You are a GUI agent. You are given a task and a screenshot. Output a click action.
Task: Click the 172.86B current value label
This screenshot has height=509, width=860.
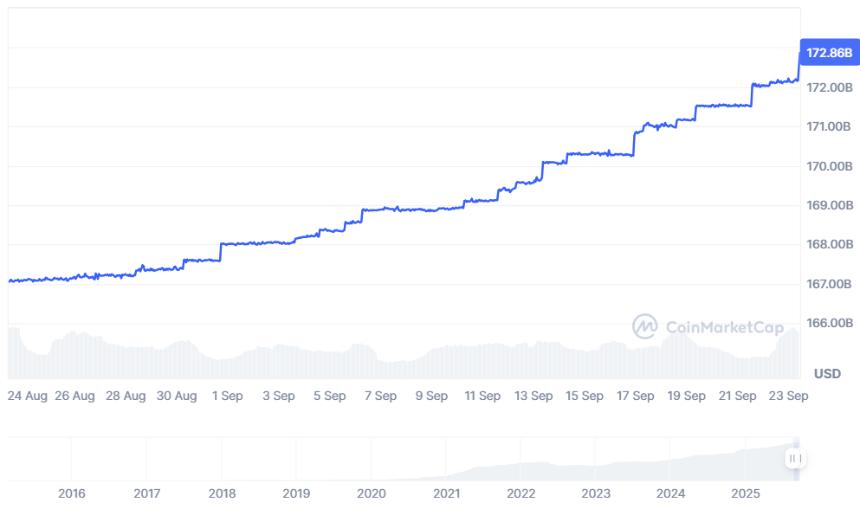point(831,52)
